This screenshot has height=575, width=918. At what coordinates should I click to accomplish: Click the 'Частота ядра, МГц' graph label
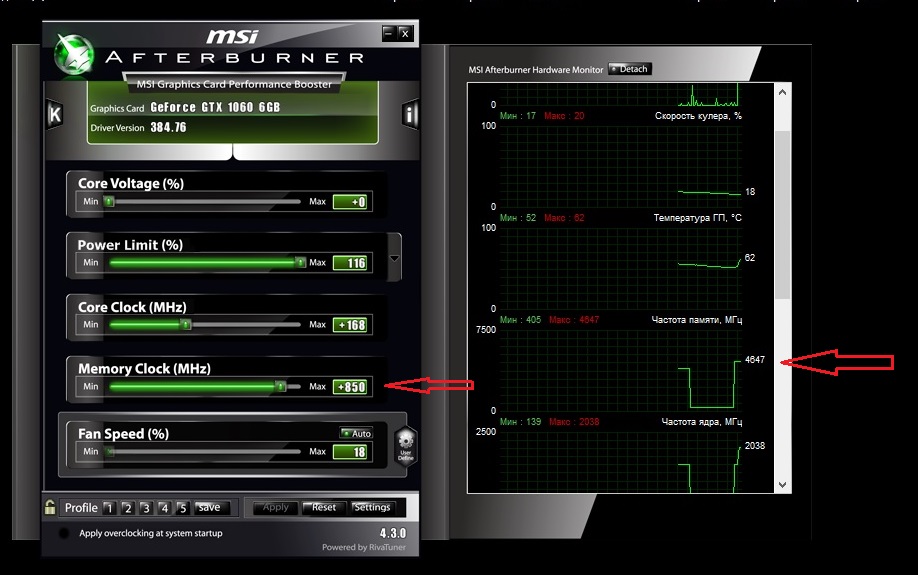(x=701, y=422)
